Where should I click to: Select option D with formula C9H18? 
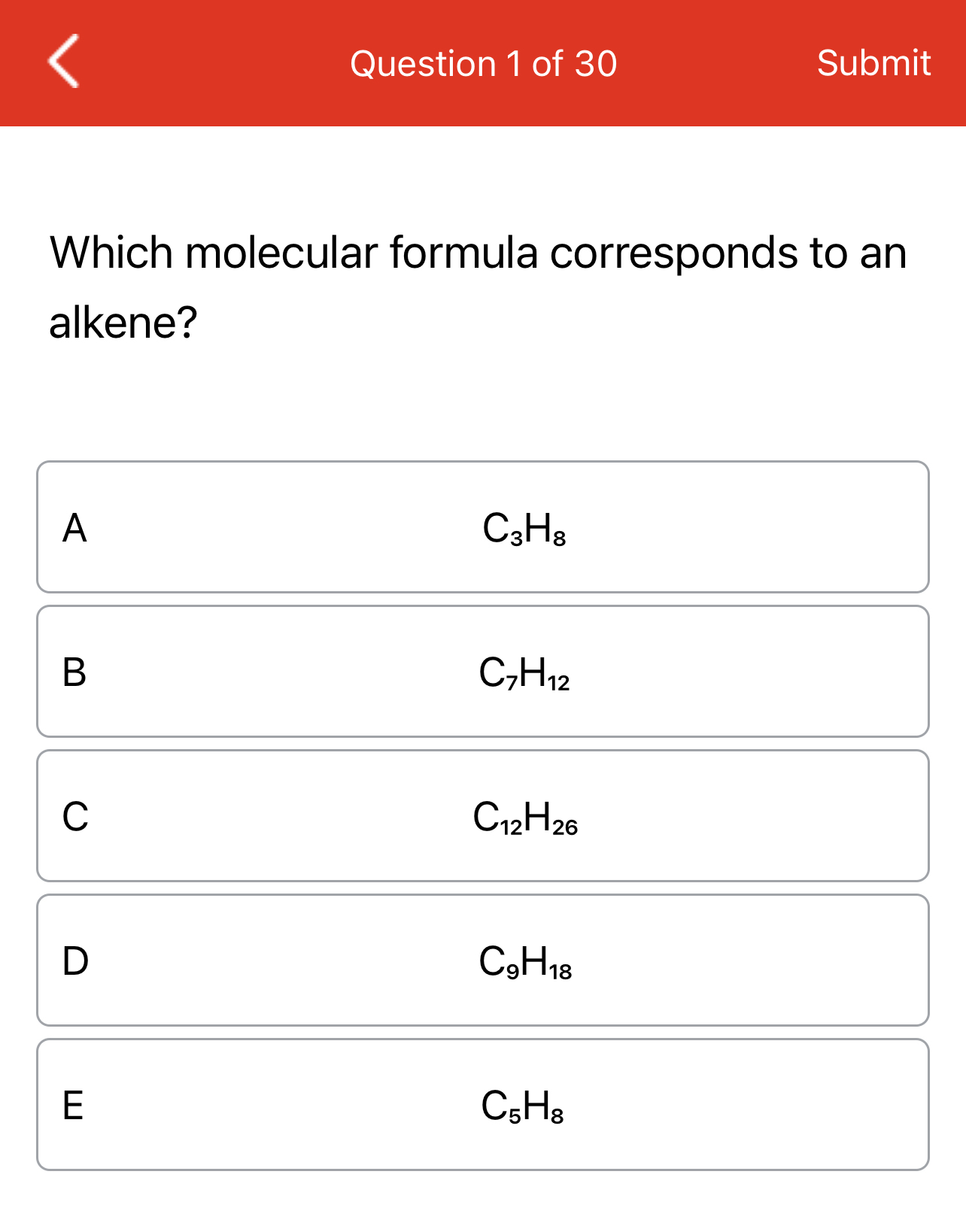[x=481, y=959]
